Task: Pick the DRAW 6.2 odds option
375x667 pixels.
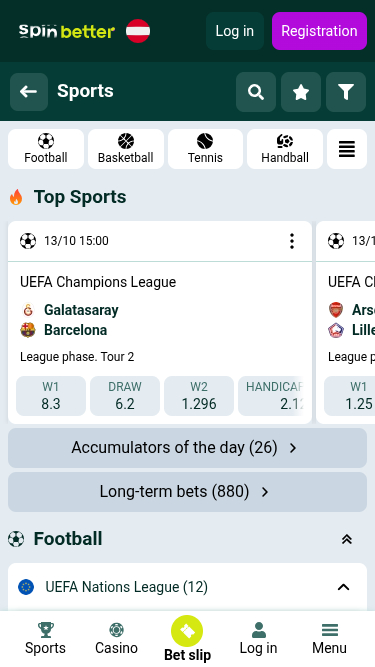Action: 125,396
